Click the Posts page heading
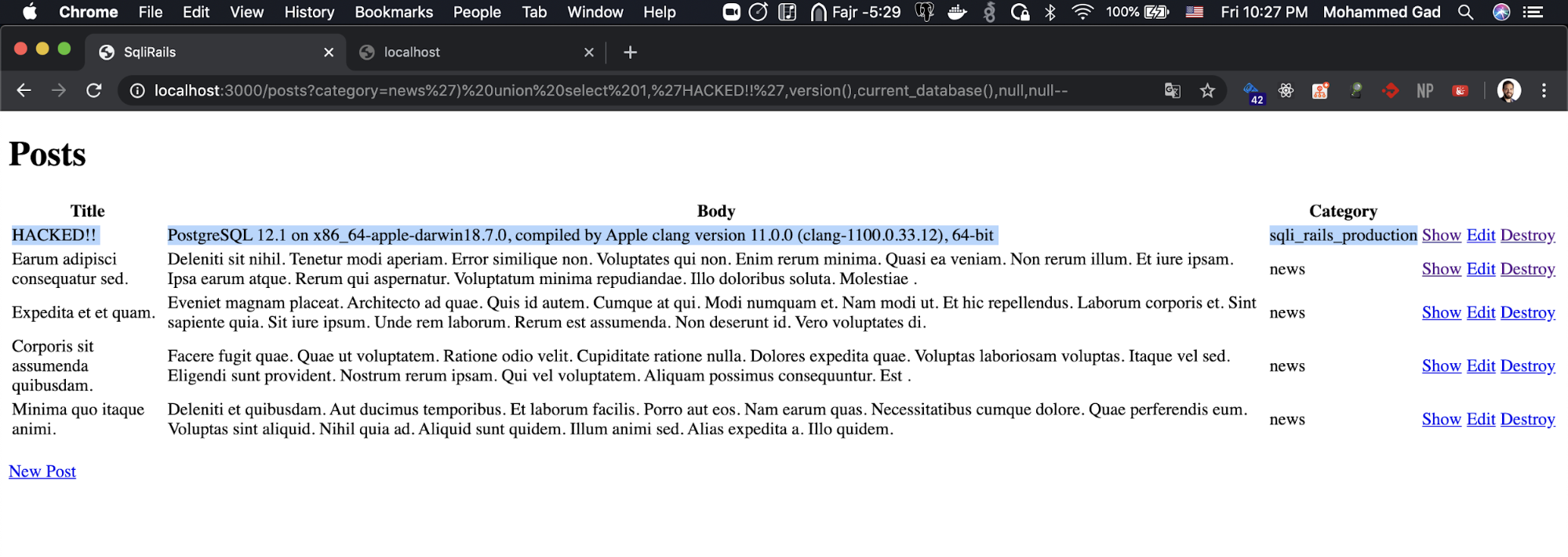 tap(47, 155)
